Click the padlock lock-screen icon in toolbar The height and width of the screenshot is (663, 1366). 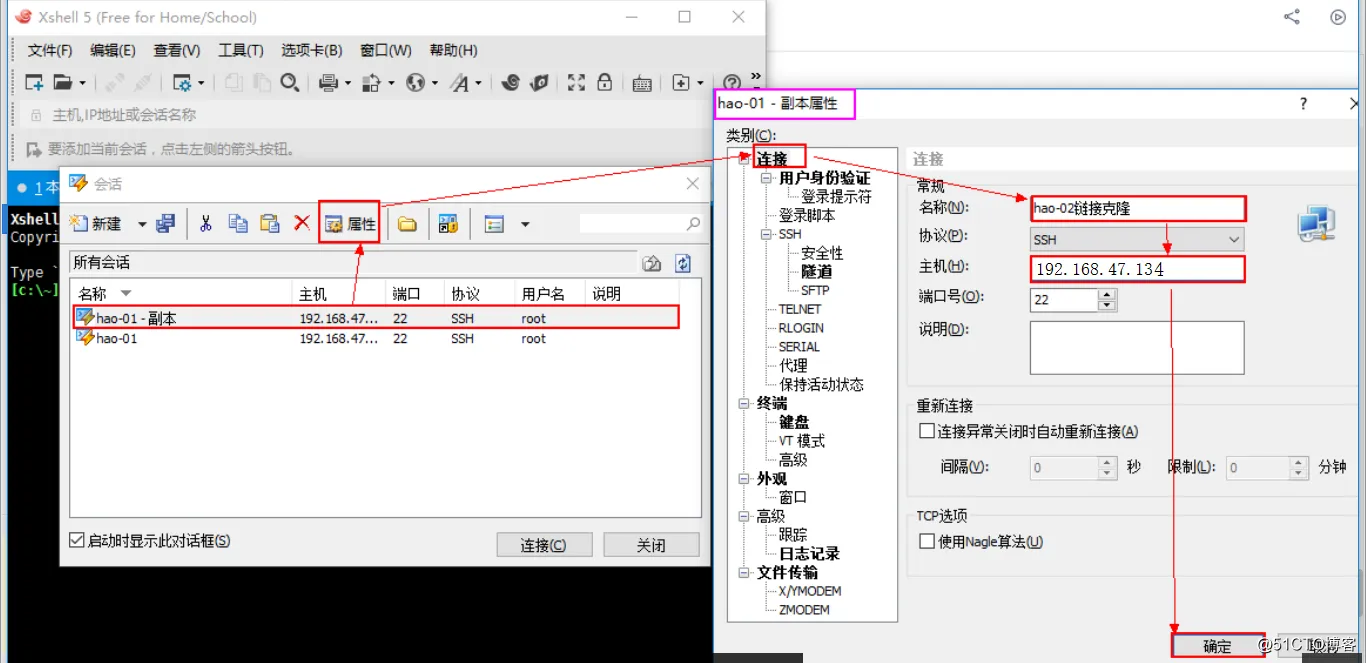point(604,83)
